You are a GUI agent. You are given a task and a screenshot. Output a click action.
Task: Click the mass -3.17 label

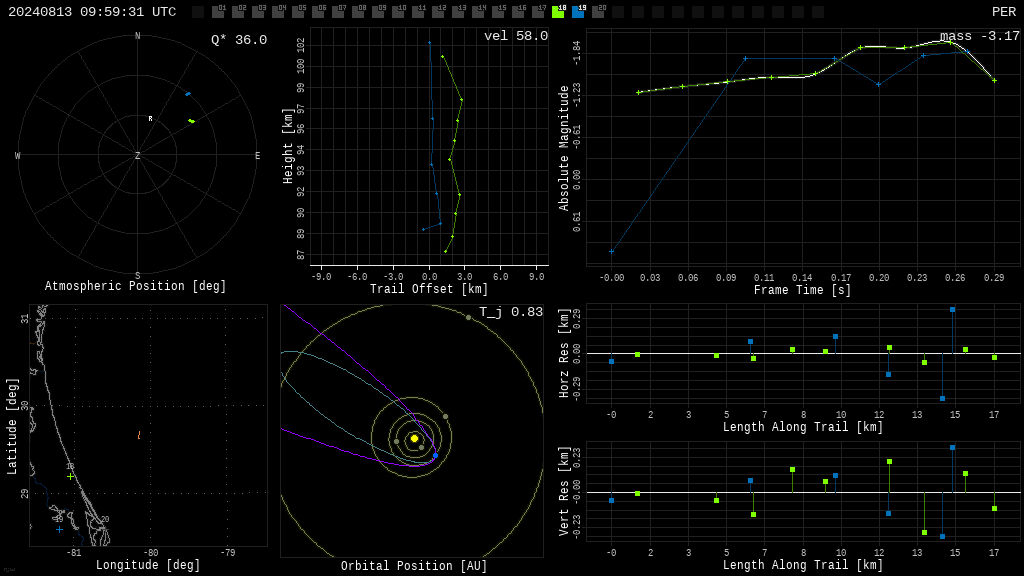coord(980,36)
